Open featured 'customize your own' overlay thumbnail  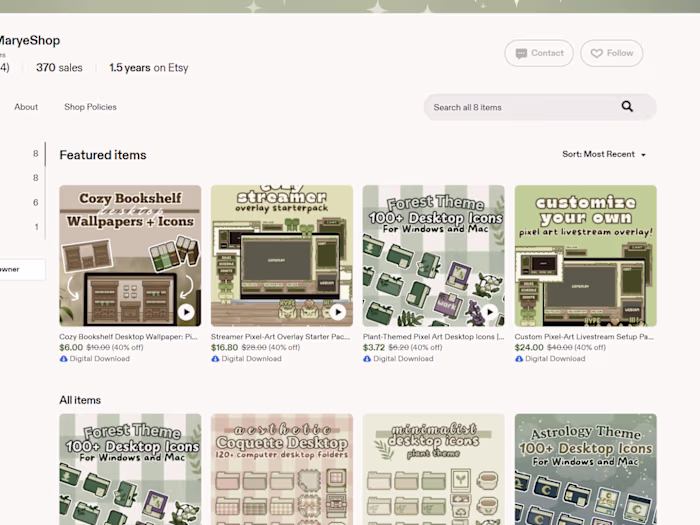tap(585, 256)
